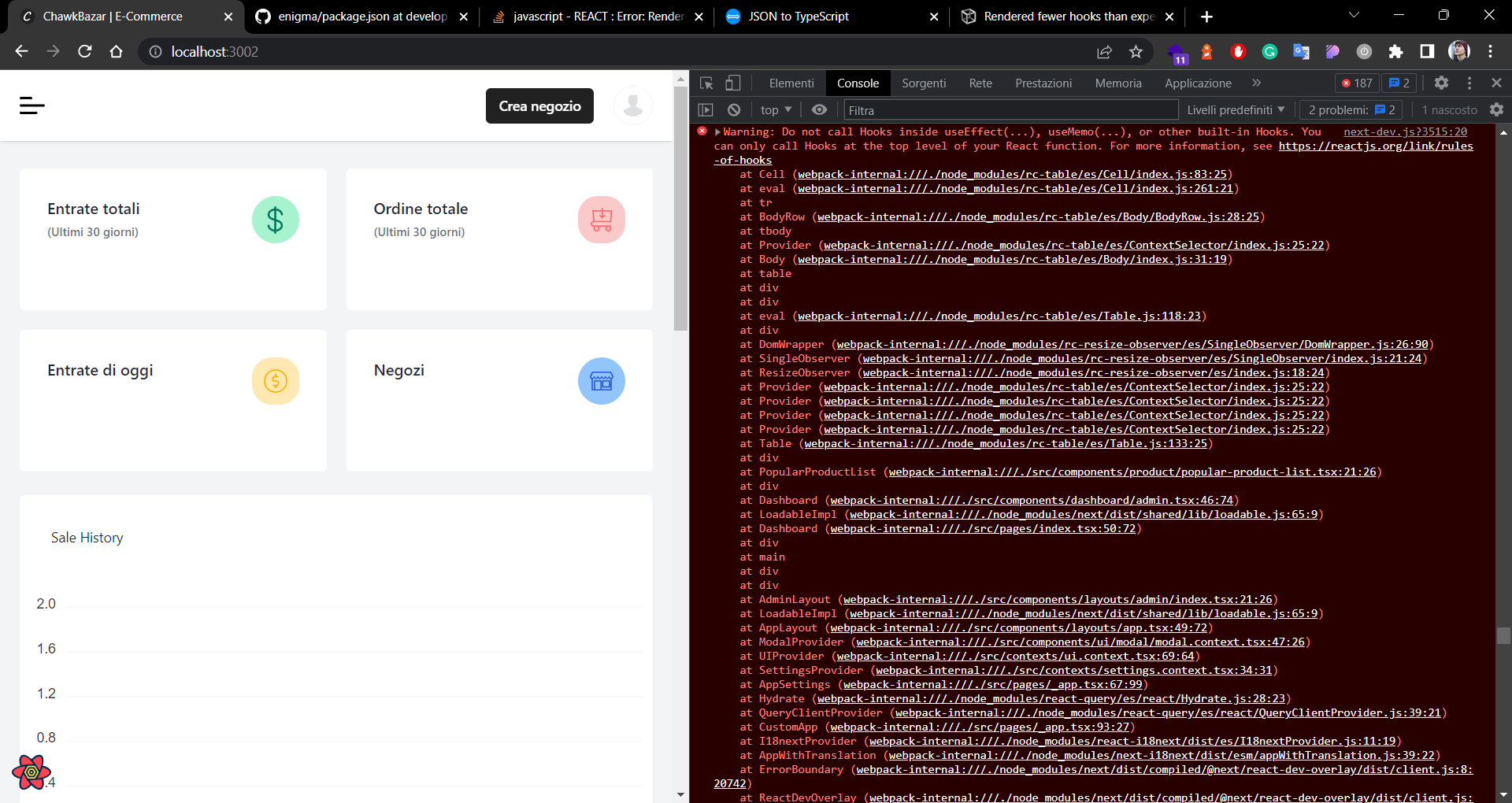Click the 2 problemi issues button
Screen dimensions: 1512x803
(x=1351, y=110)
